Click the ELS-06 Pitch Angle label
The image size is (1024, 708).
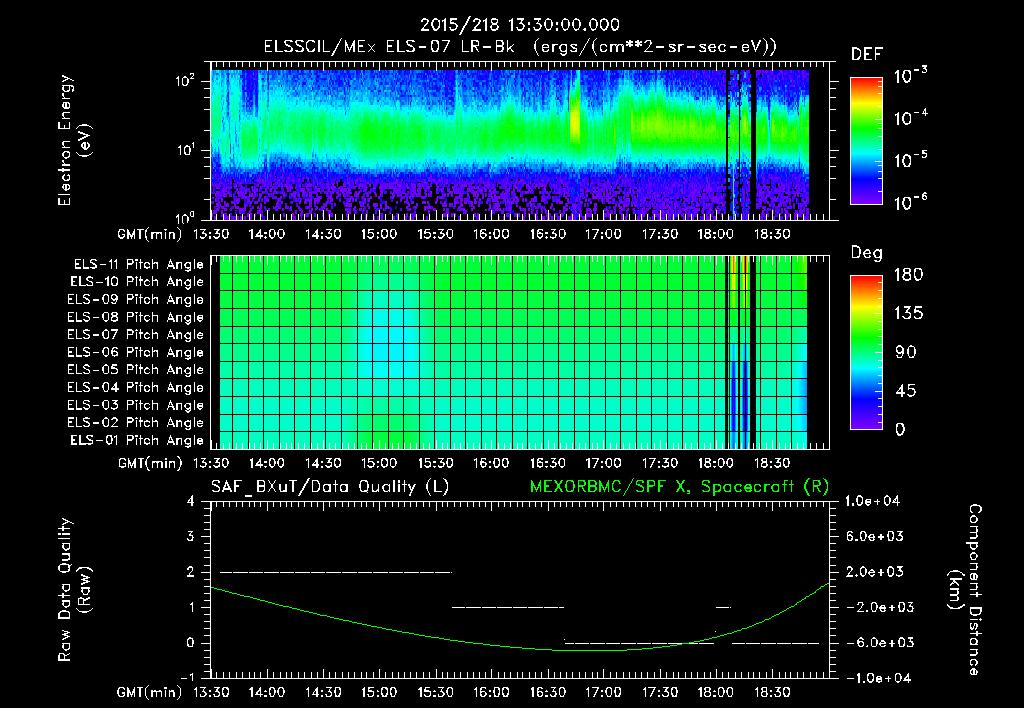pyautogui.click(x=136, y=353)
